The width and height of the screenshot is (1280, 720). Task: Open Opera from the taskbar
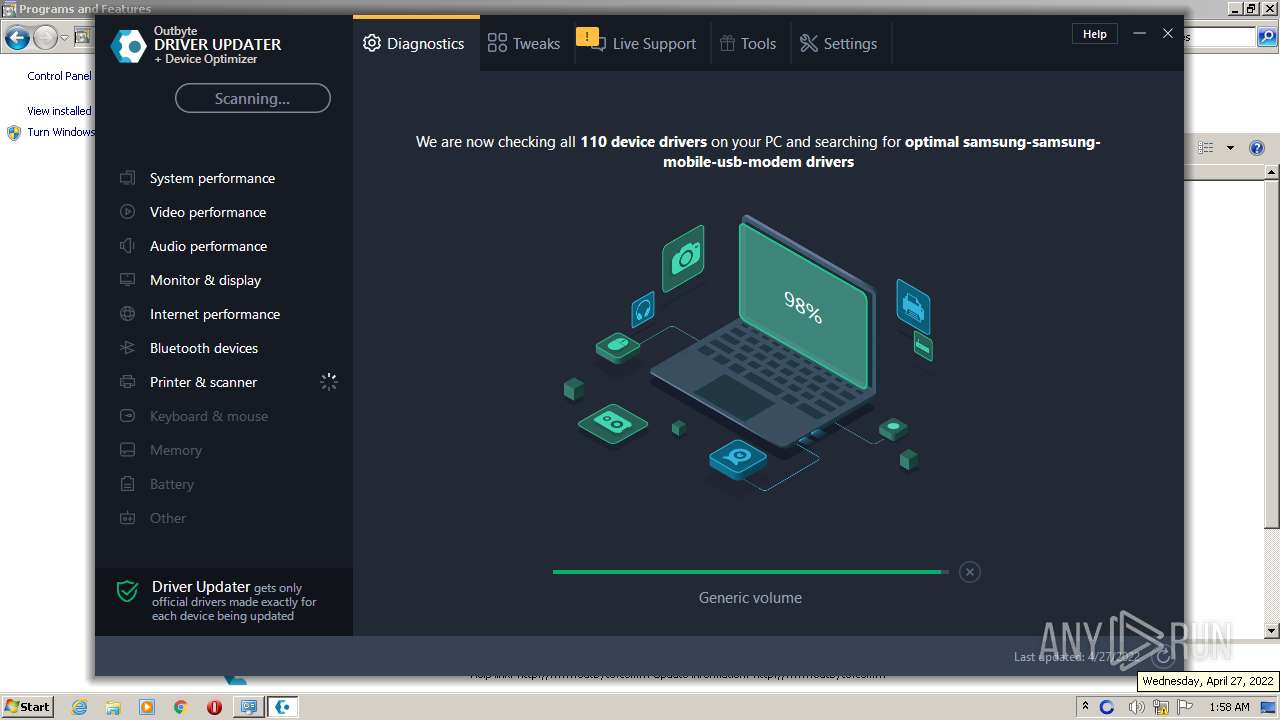[214, 707]
